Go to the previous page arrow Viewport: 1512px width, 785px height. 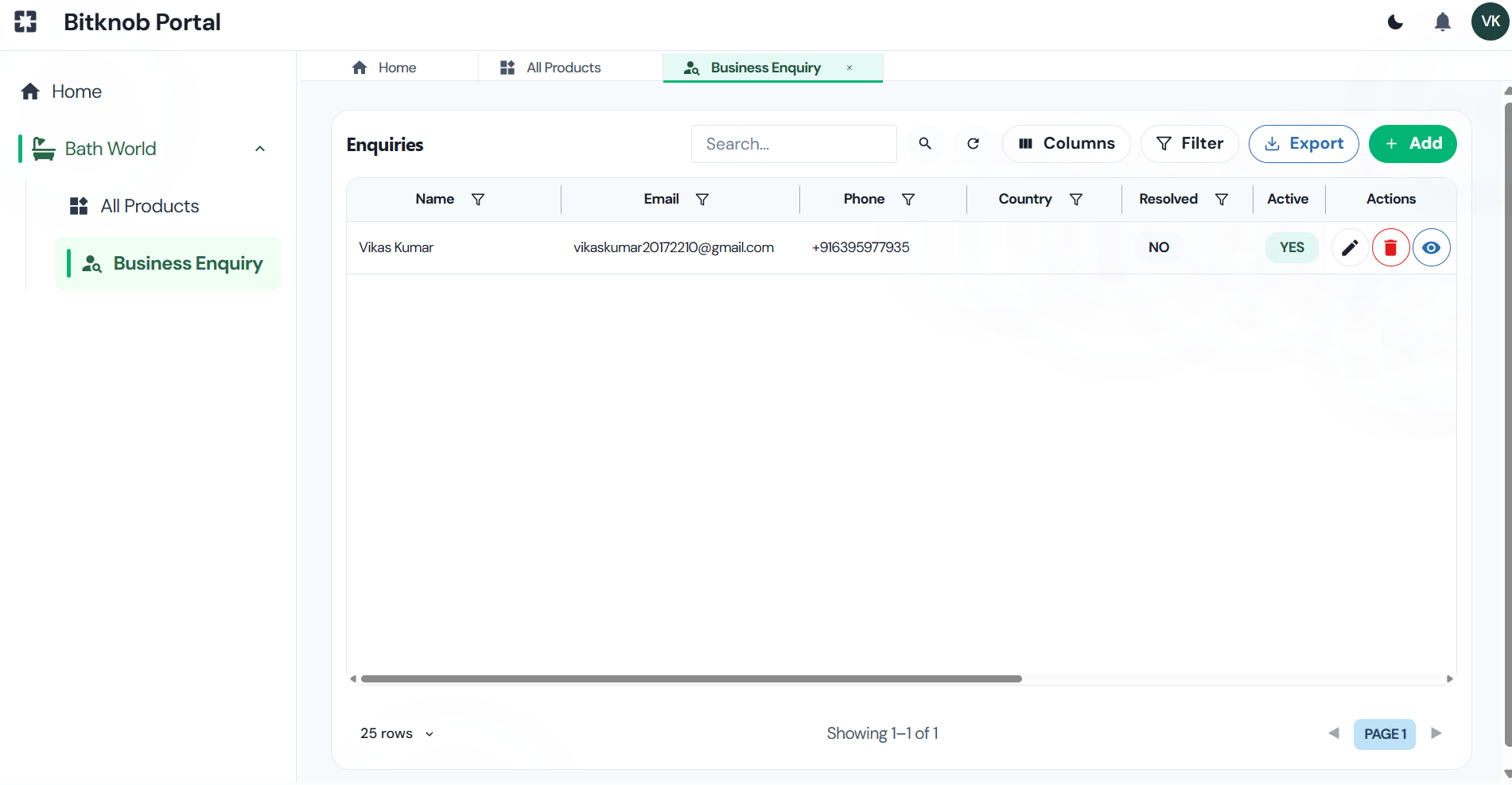[x=1334, y=733]
